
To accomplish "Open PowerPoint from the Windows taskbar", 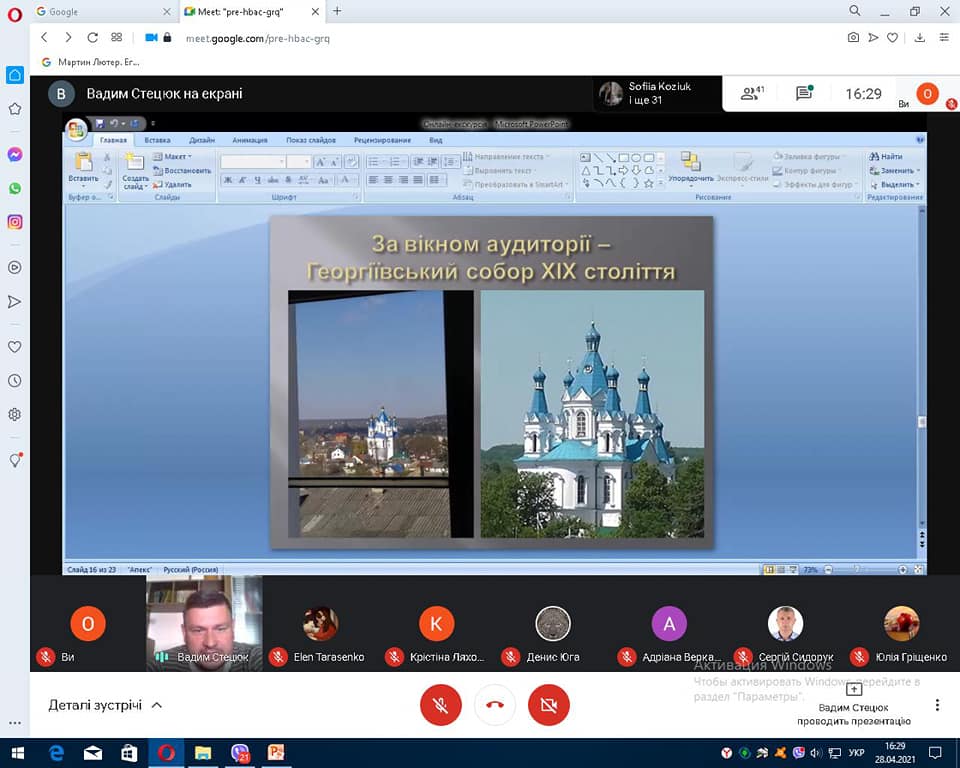I will click(x=276, y=753).
